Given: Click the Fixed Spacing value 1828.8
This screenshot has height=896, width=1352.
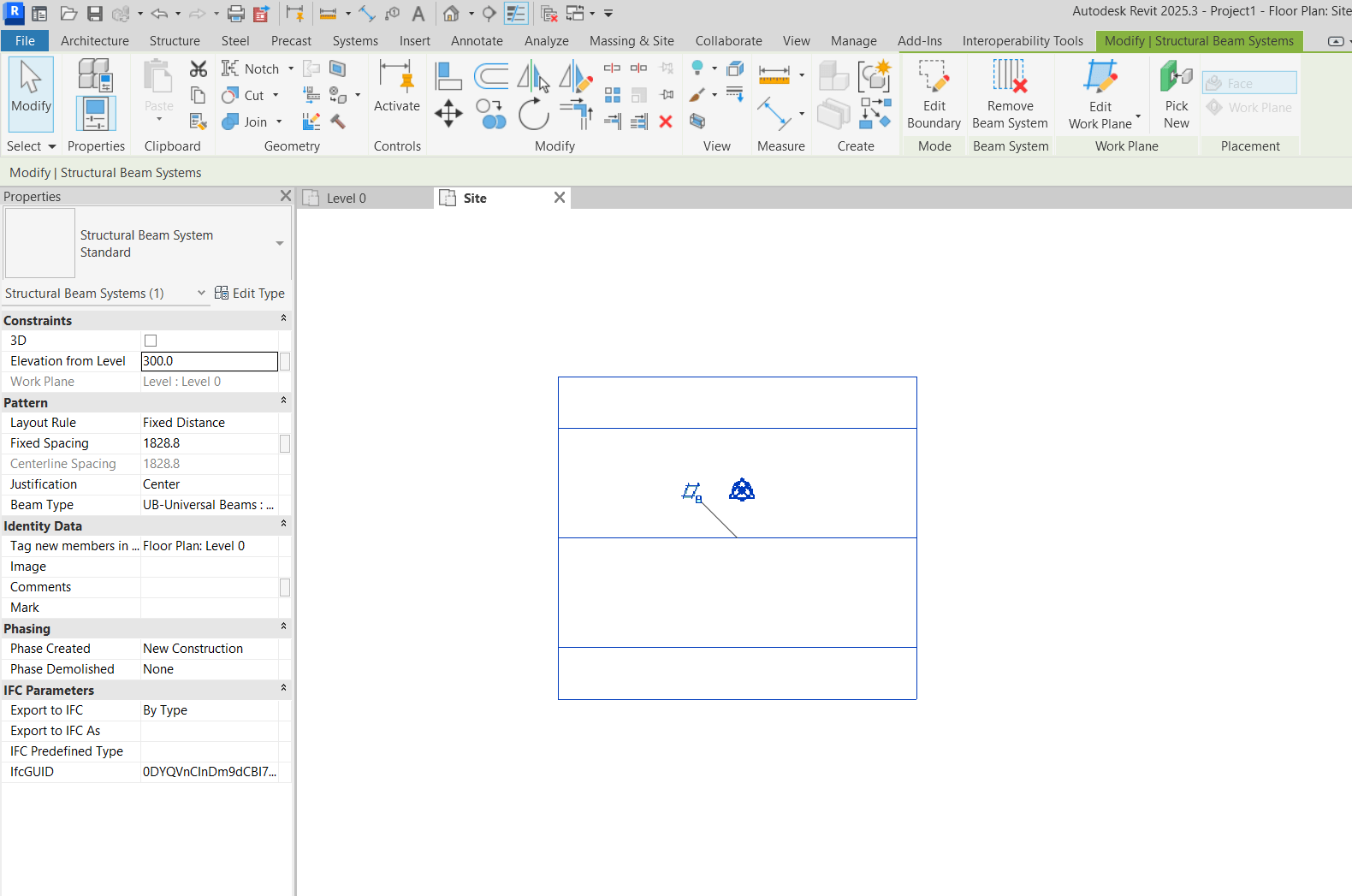Looking at the screenshot, I should pos(210,443).
